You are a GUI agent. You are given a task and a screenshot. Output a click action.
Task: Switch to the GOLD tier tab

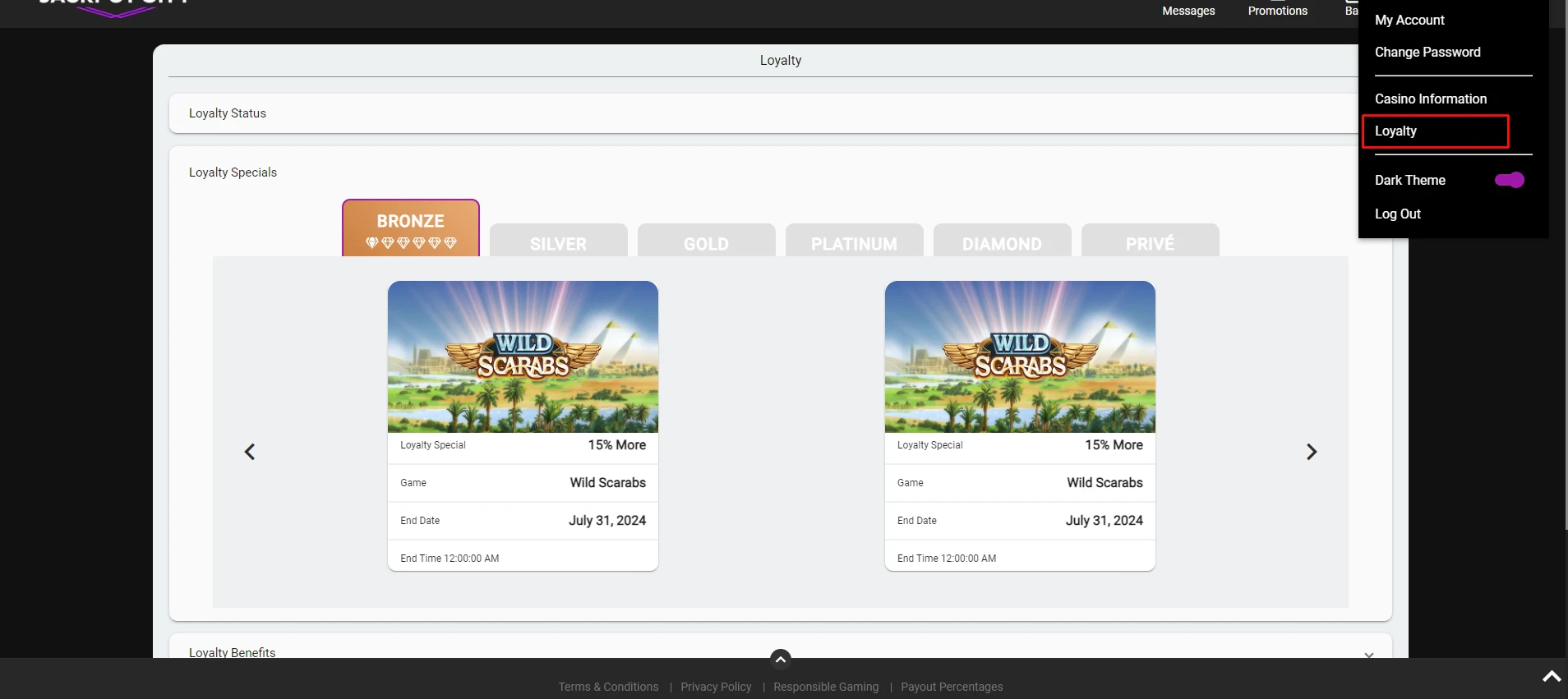[x=707, y=240]
